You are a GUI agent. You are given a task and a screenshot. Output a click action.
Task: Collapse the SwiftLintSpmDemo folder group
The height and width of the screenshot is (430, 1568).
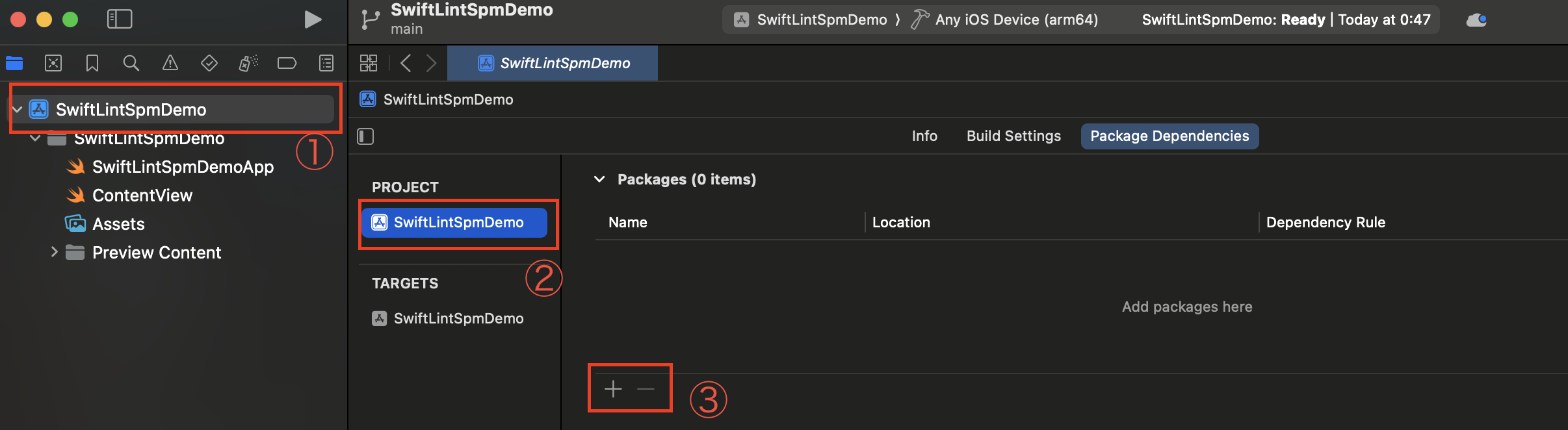click(x=36, y=138)
